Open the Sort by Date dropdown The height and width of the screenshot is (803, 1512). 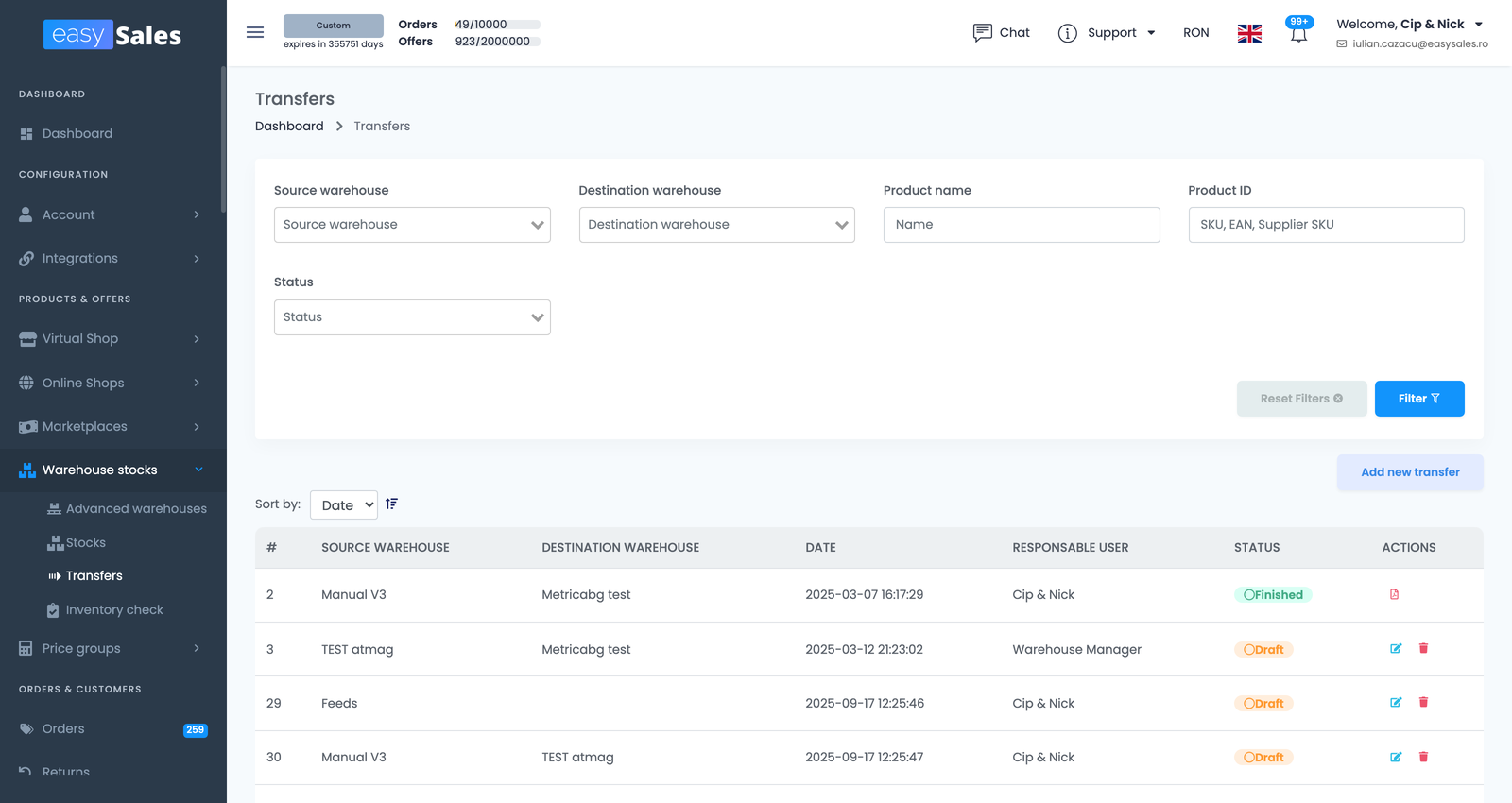click(344, 505)
